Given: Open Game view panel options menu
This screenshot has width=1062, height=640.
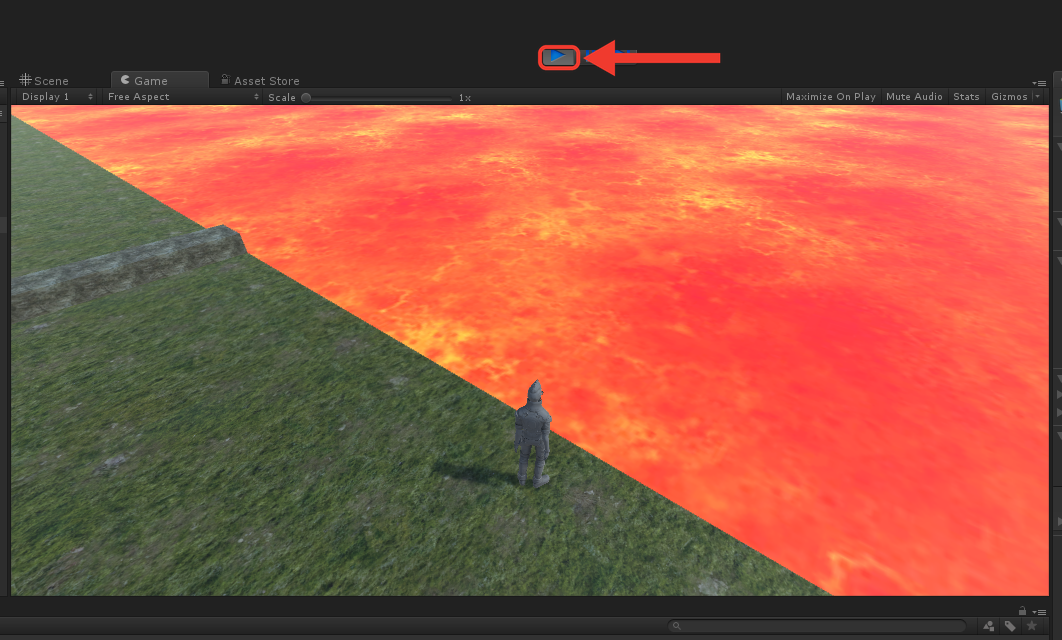Looking at the screenshot, I should pyautogui.click(x=1040, y=83).
